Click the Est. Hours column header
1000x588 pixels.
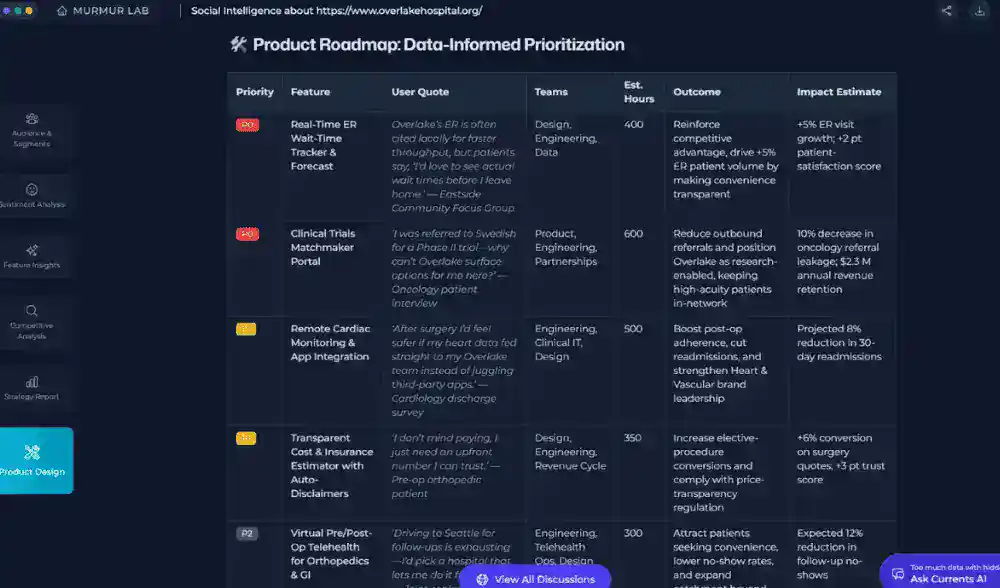click(x=639, y=92)
